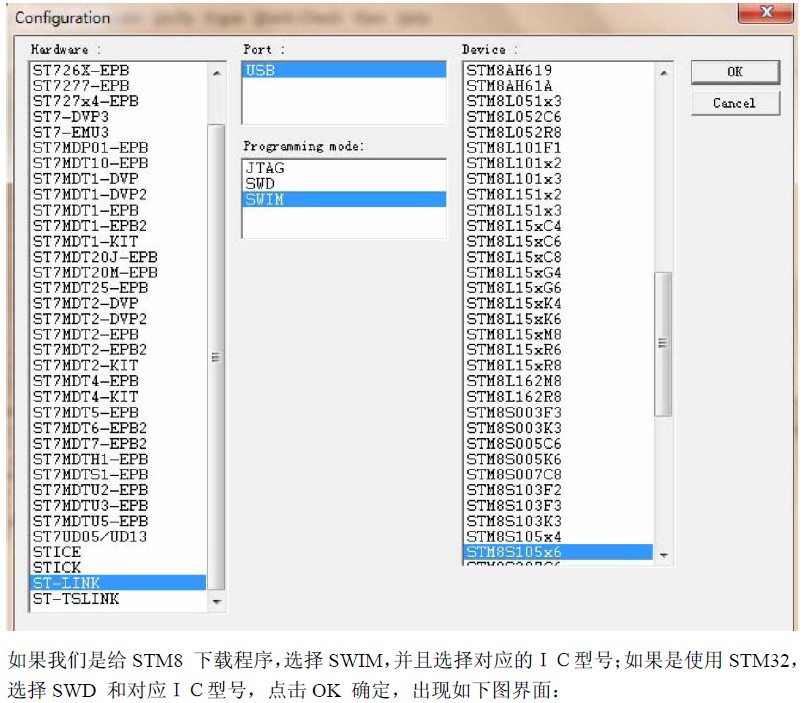Select ST-LINK in Hardware list
807x703 pixels.
pyautogui.click(x=118, y=583)
